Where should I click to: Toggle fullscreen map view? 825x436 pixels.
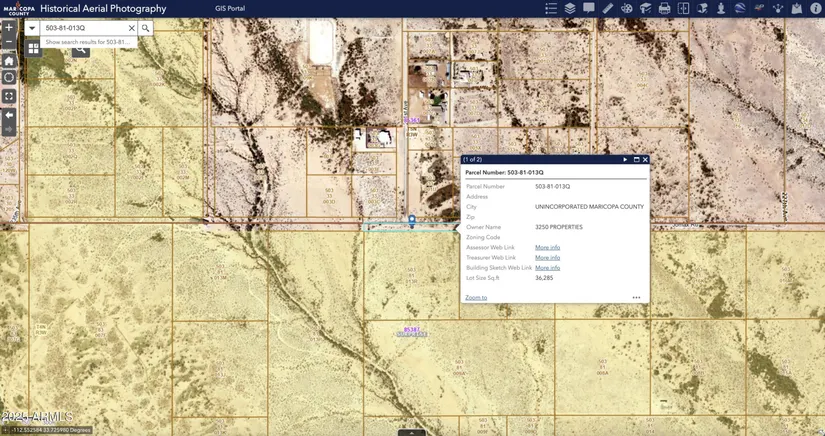[9, 96]
